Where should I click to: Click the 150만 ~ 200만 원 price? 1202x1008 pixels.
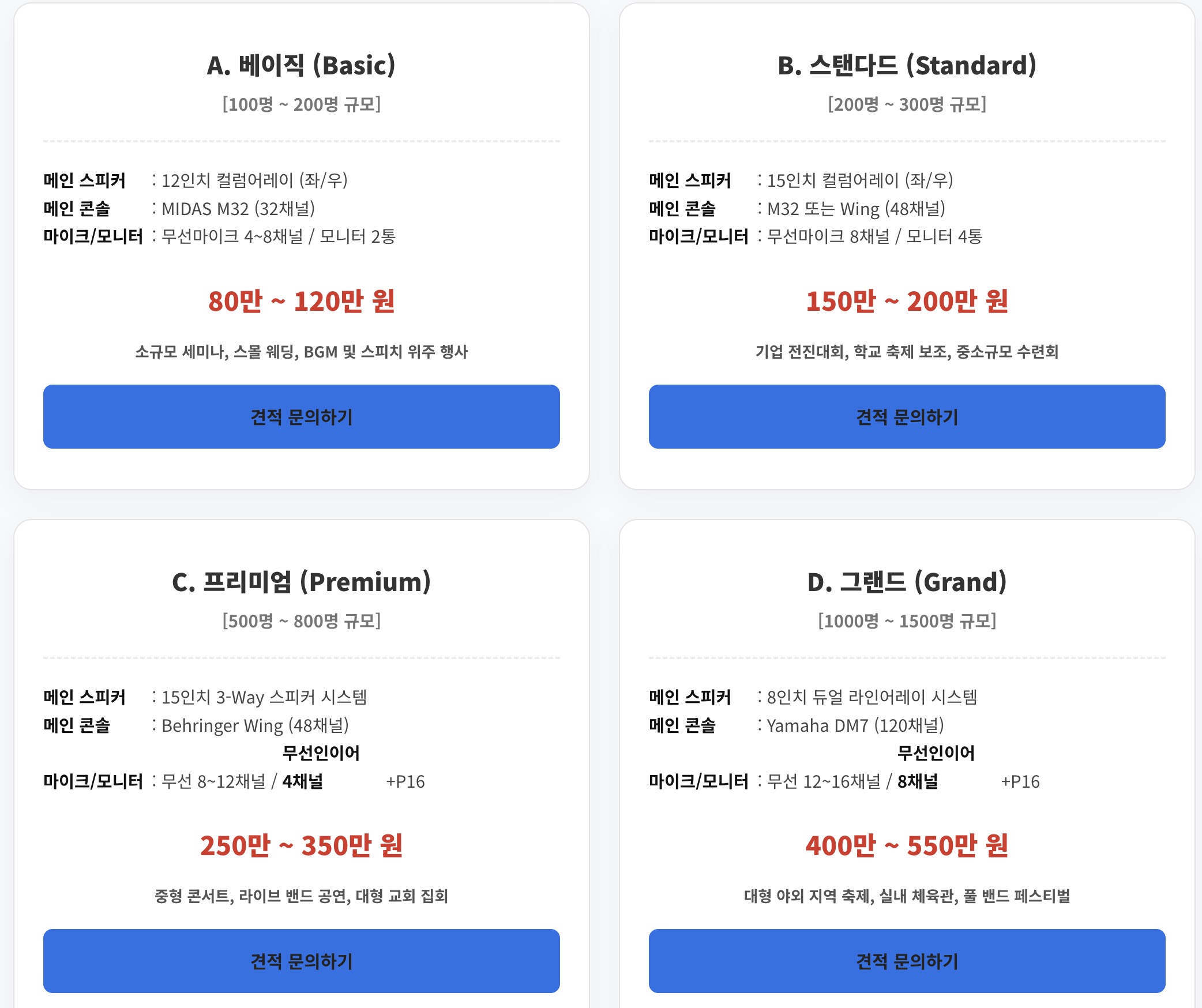(x=907, y=301)
